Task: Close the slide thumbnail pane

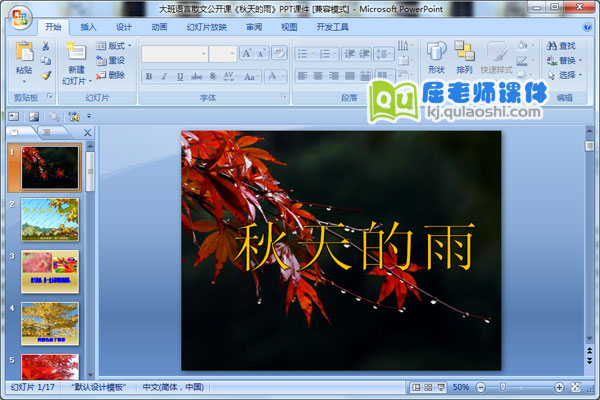Action: pyautogui.click(x=88, y=133)
